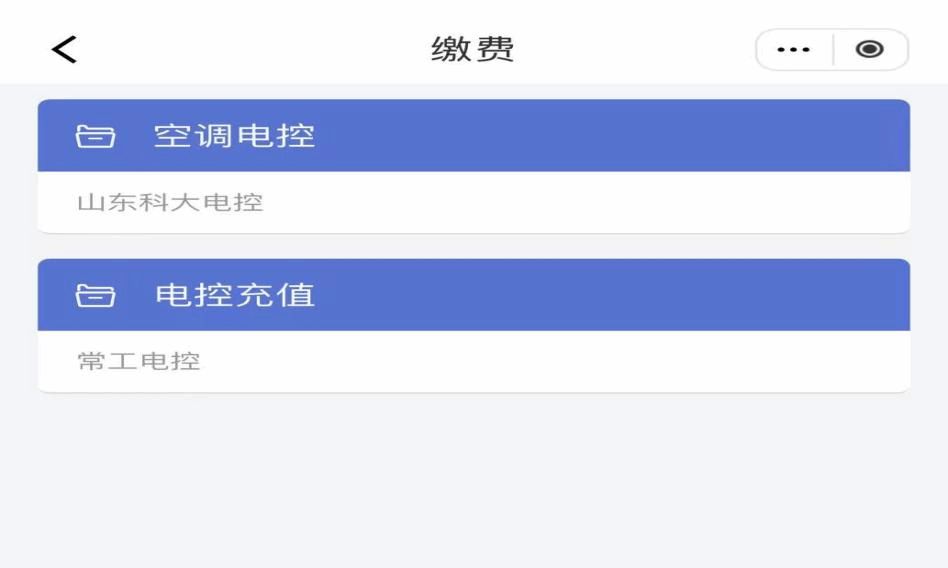Choose the 电控充值 recharge card
Viewport: 948px width, 568px height.
tap(473, 325)
